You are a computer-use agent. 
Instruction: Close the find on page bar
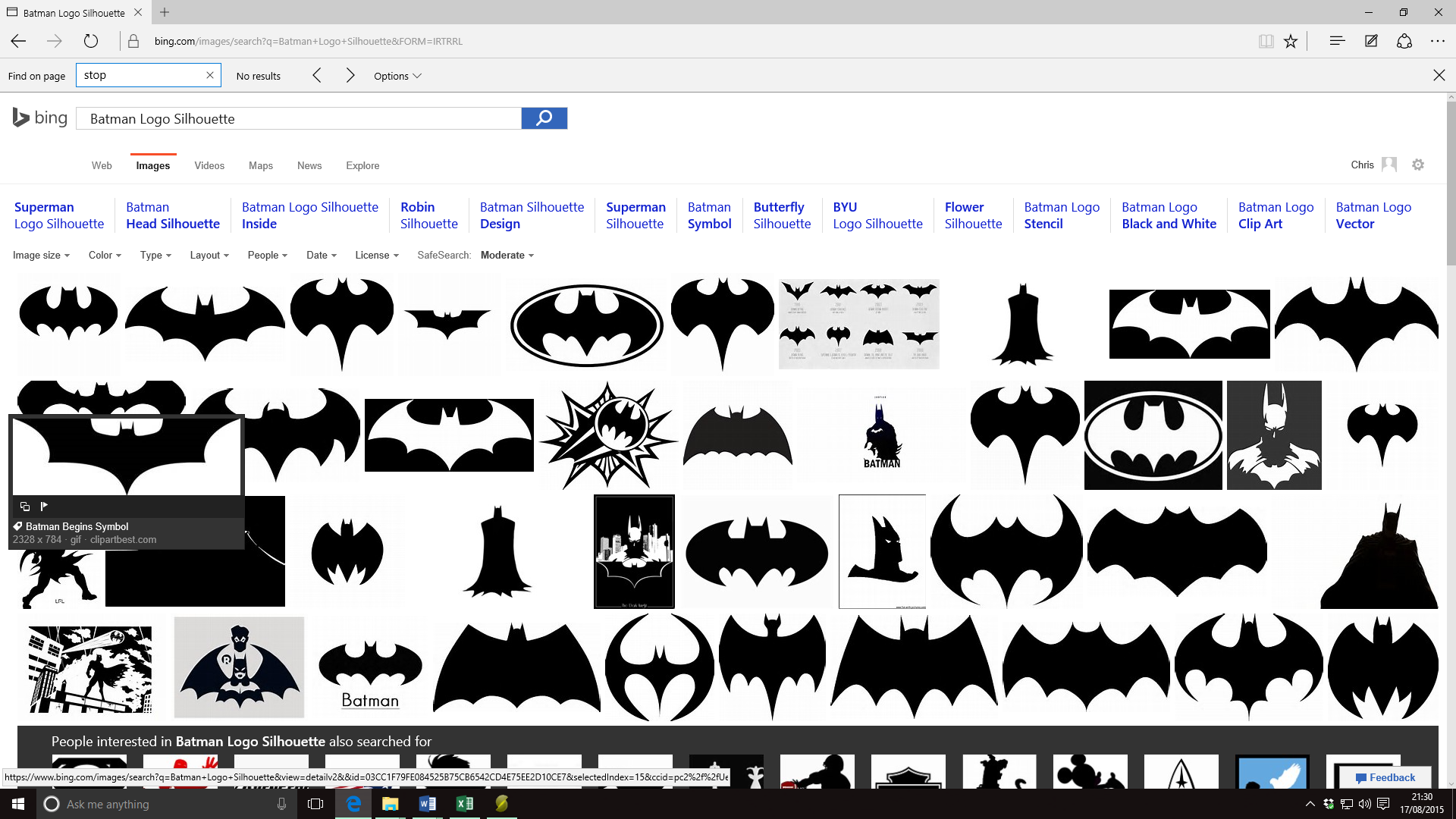point(1439,75)
